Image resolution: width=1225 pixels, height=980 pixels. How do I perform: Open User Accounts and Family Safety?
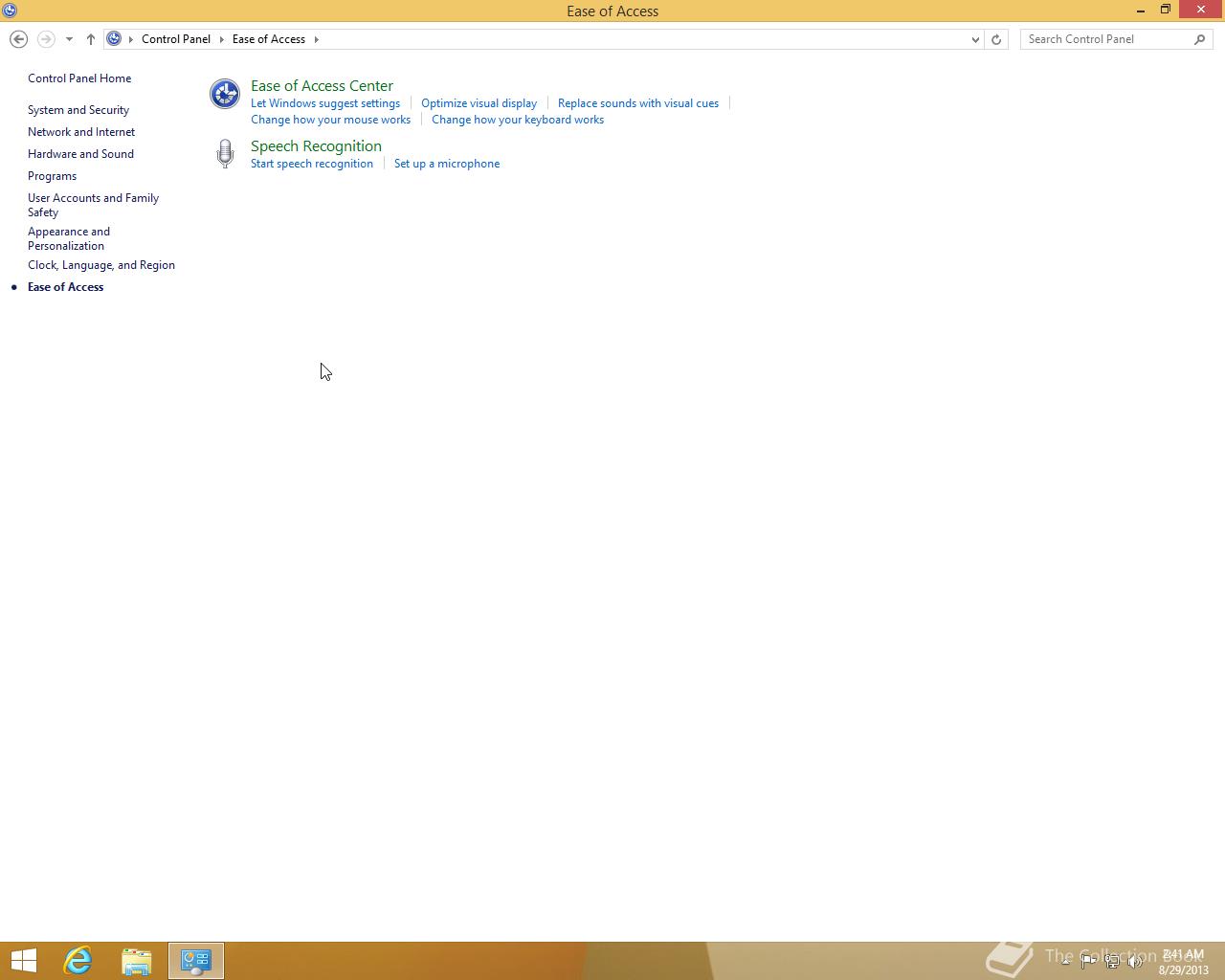(x=93, y=205)
